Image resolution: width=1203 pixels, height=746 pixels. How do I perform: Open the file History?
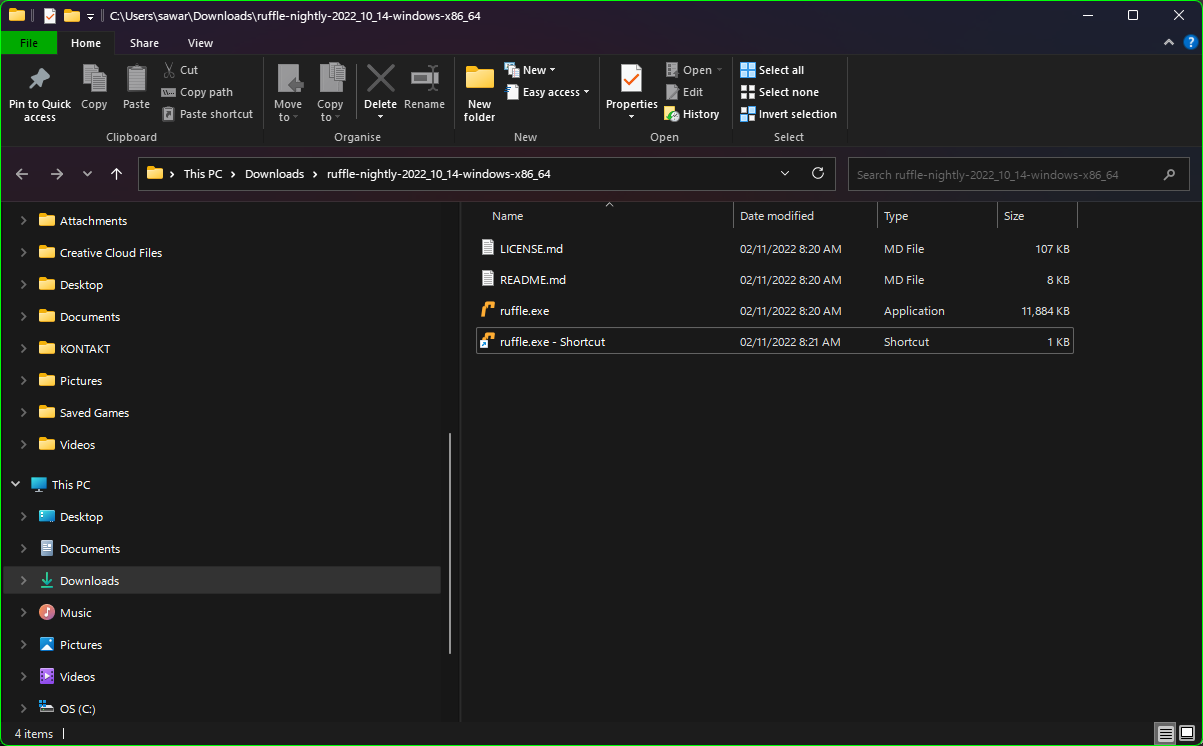(692, 114)
